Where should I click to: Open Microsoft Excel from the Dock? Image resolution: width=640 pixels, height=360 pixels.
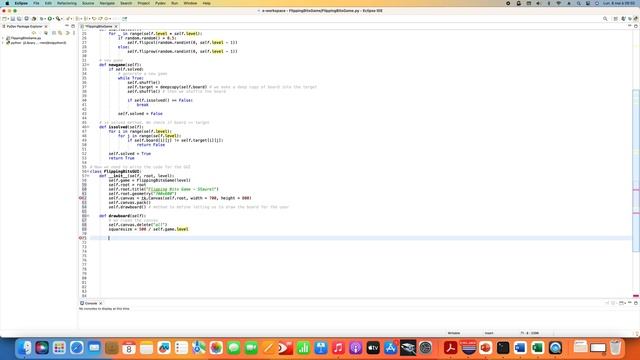tap(538, 348)
